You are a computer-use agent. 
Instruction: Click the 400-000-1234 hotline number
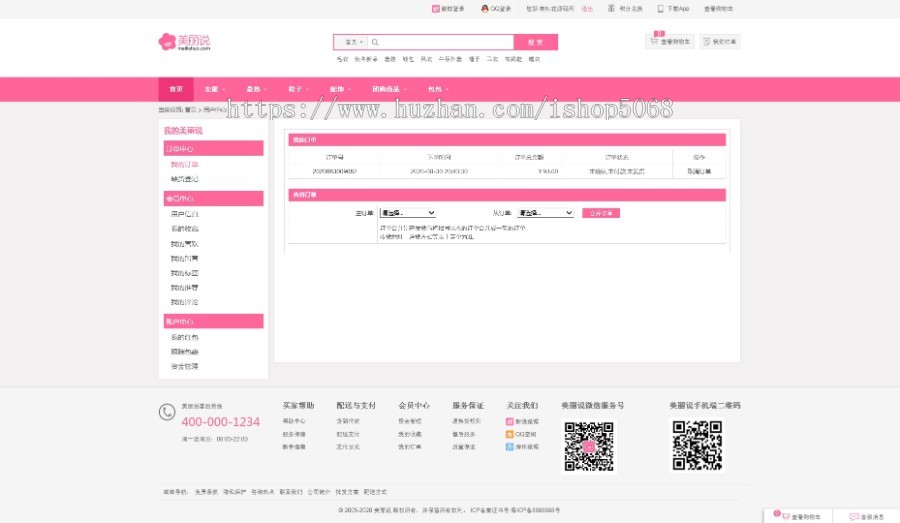220,422
